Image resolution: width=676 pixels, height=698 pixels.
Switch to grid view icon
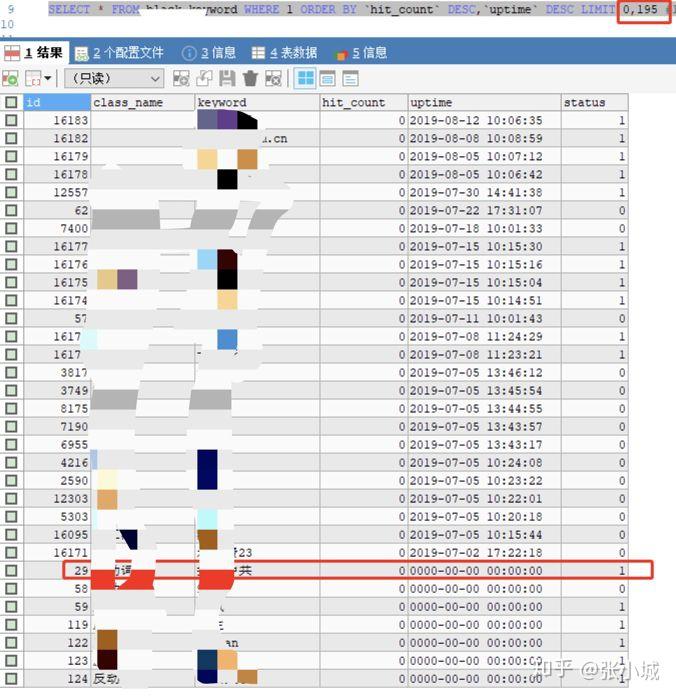coord(305,79)
